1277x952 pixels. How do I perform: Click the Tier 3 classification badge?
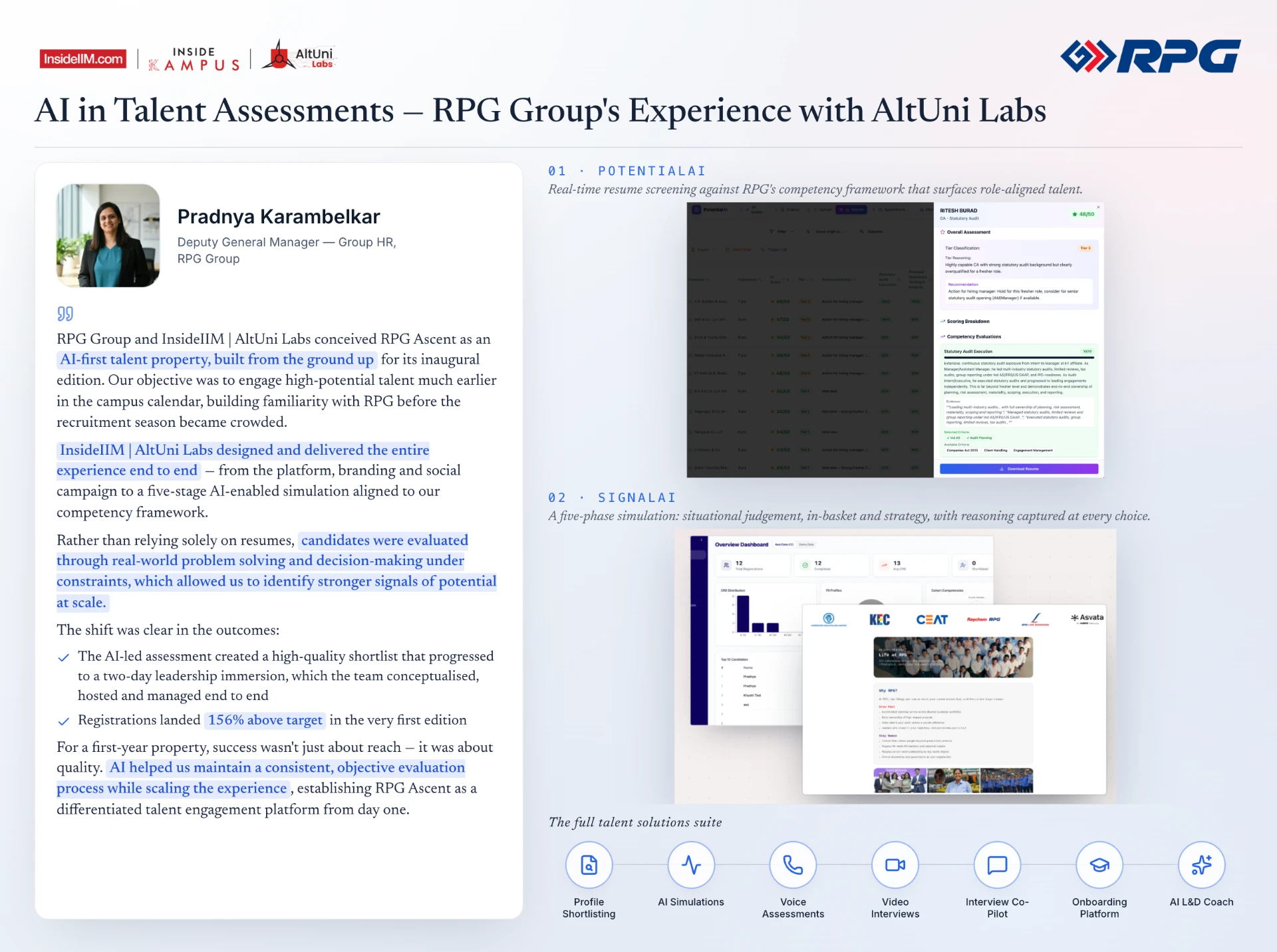1085,248
